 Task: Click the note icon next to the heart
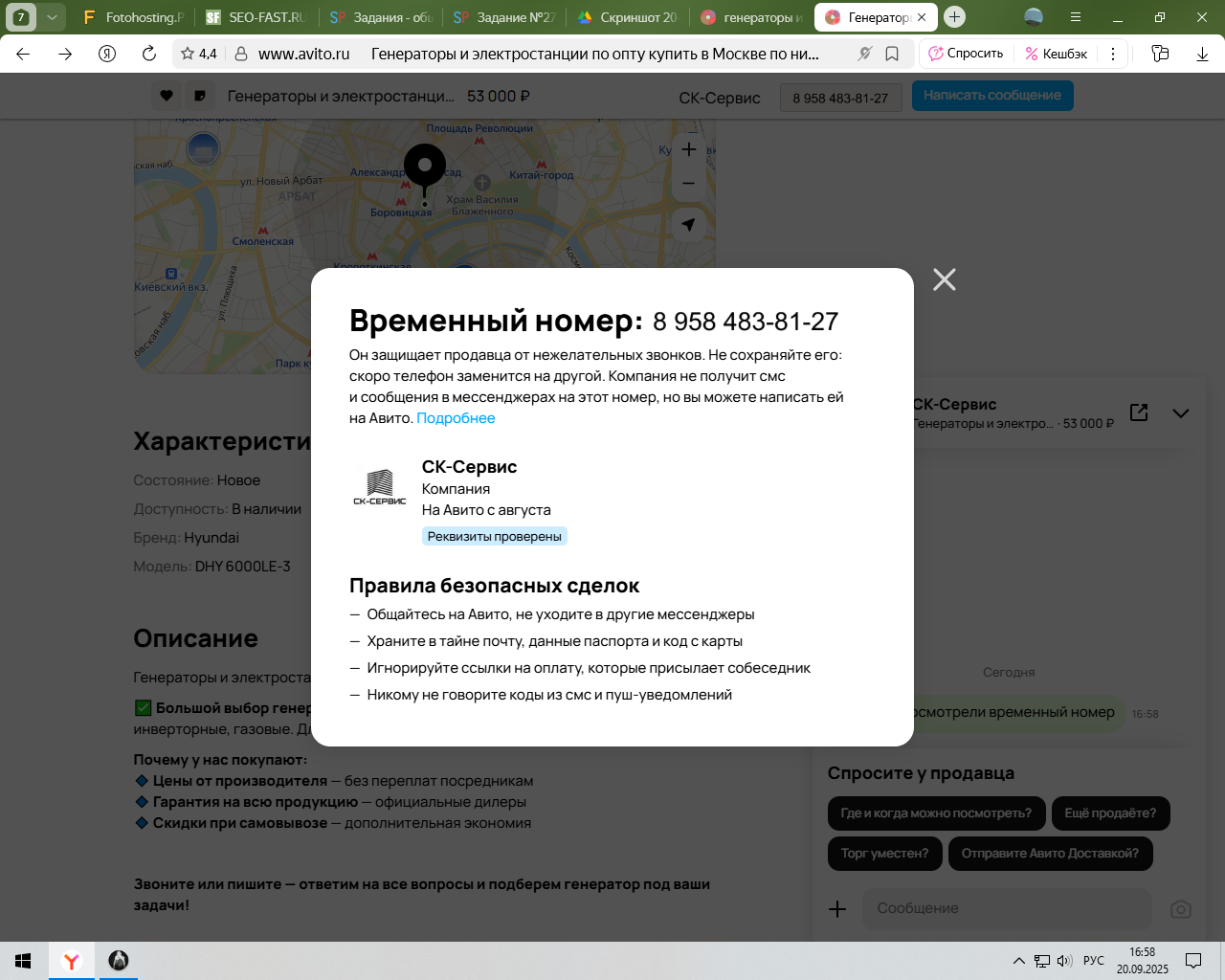199,96
